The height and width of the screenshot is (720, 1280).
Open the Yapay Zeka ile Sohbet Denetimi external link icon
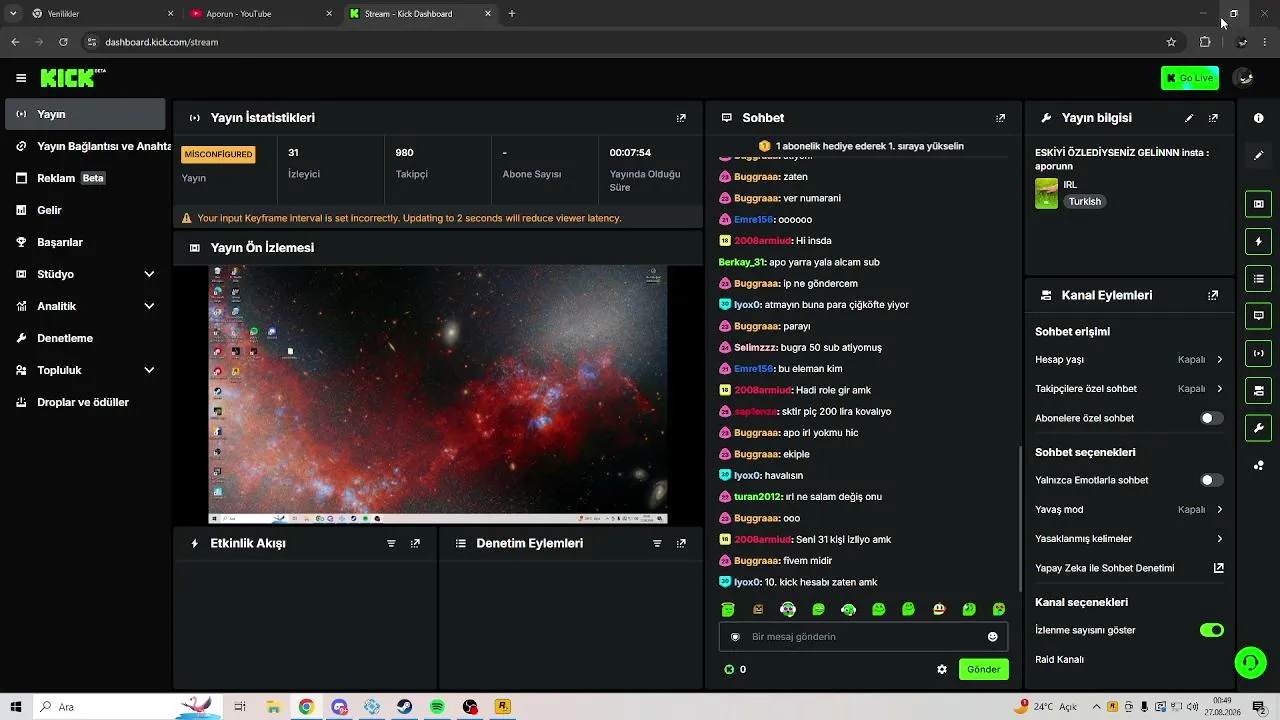(1218, 568)
